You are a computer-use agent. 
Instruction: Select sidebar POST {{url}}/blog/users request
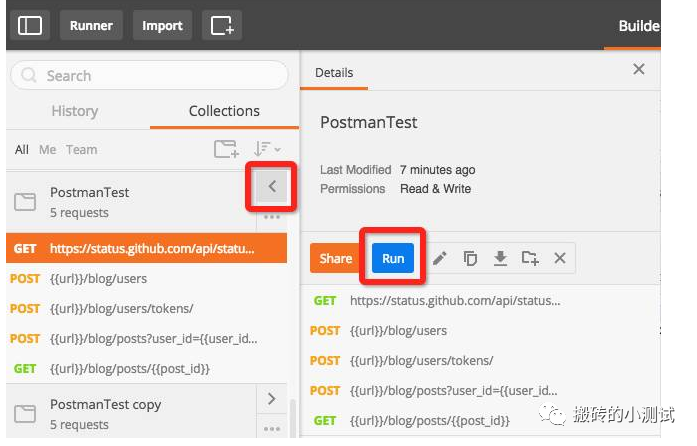point(147,278)
